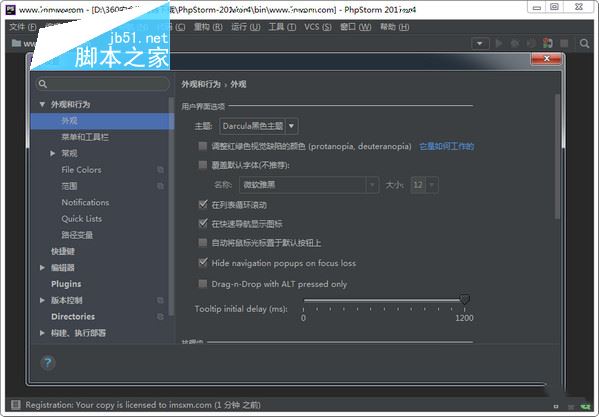Open the 运行 (U) menu
This screenshot has width=599, height=417.
246,27
